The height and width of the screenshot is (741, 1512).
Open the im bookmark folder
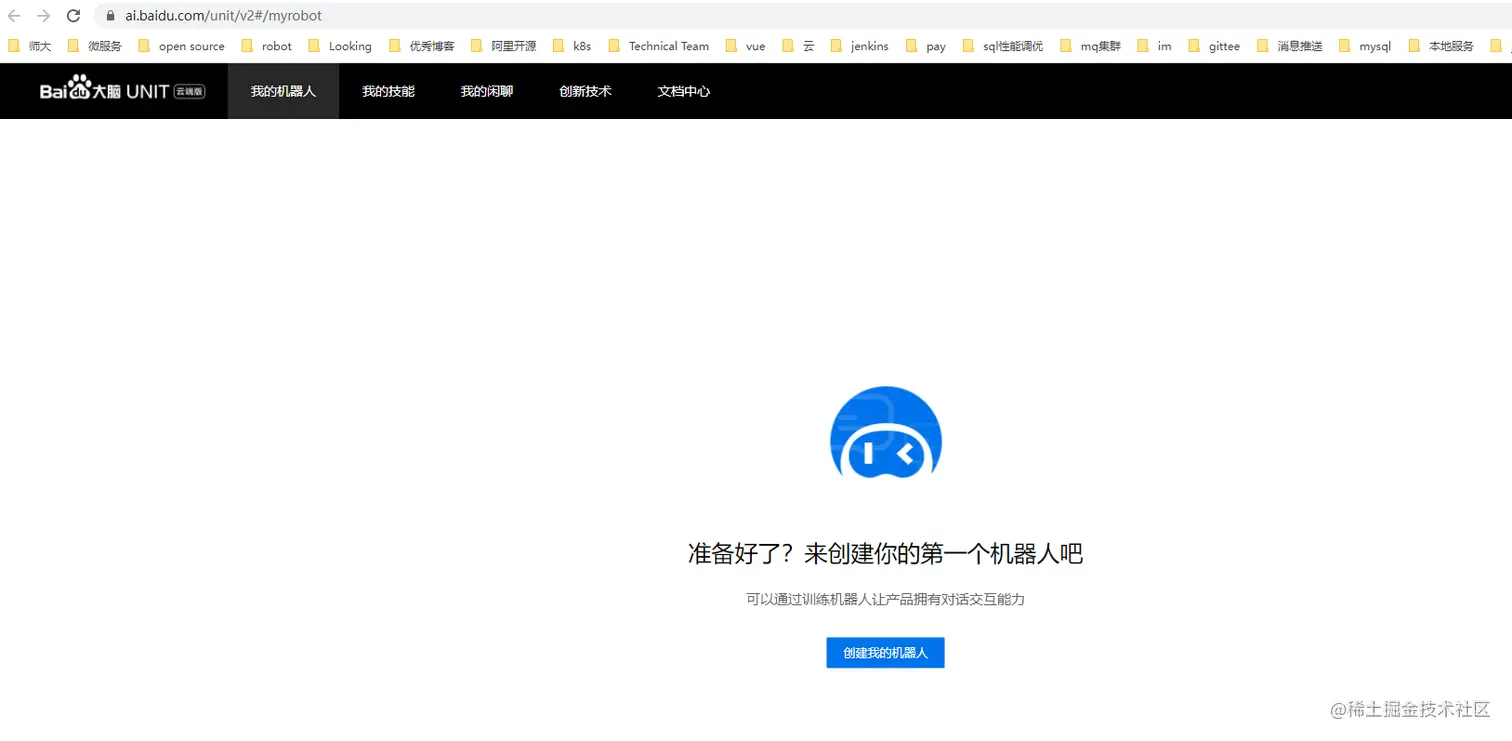coord(1154,46)
